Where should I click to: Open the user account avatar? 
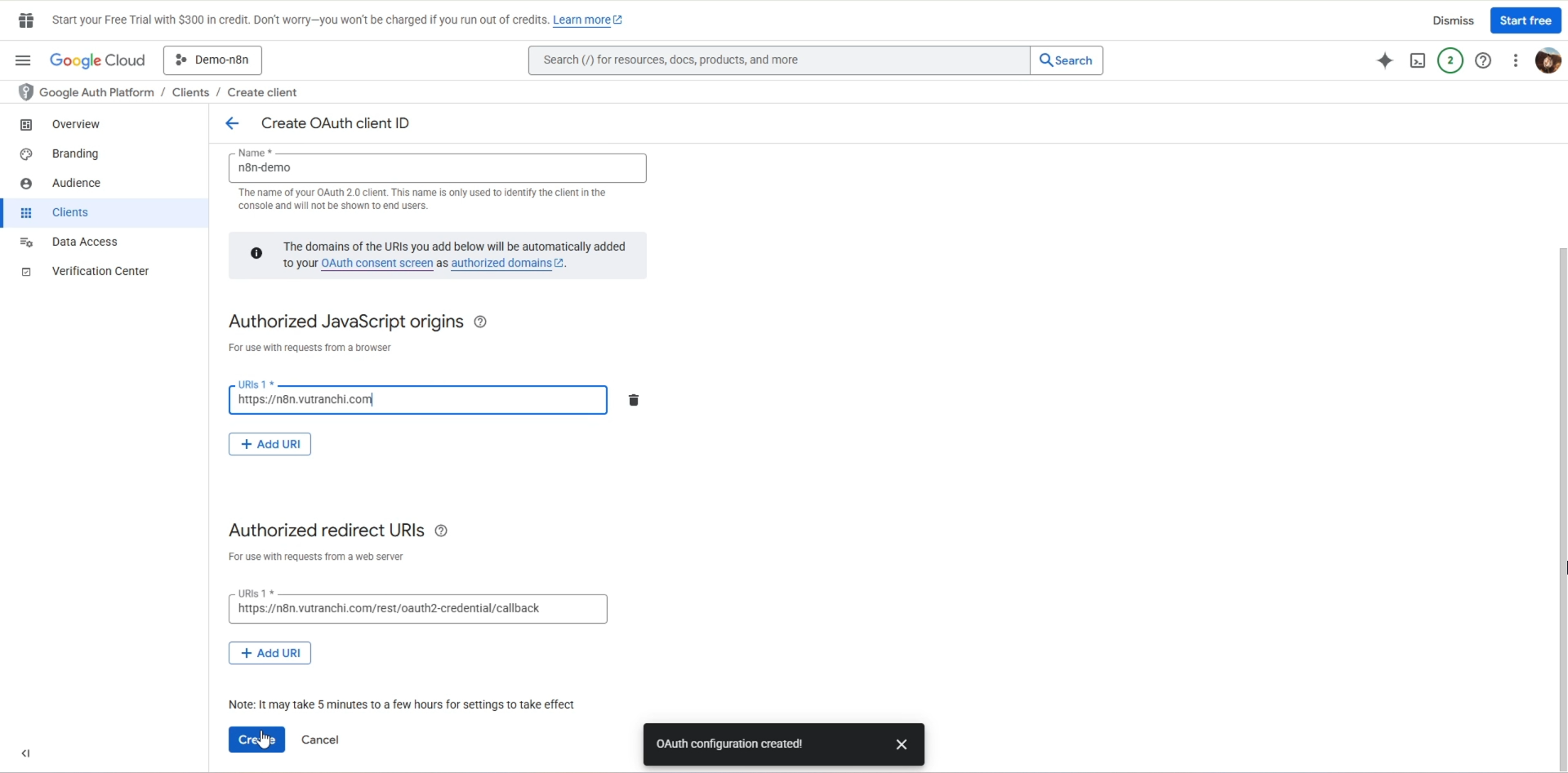1548,60
